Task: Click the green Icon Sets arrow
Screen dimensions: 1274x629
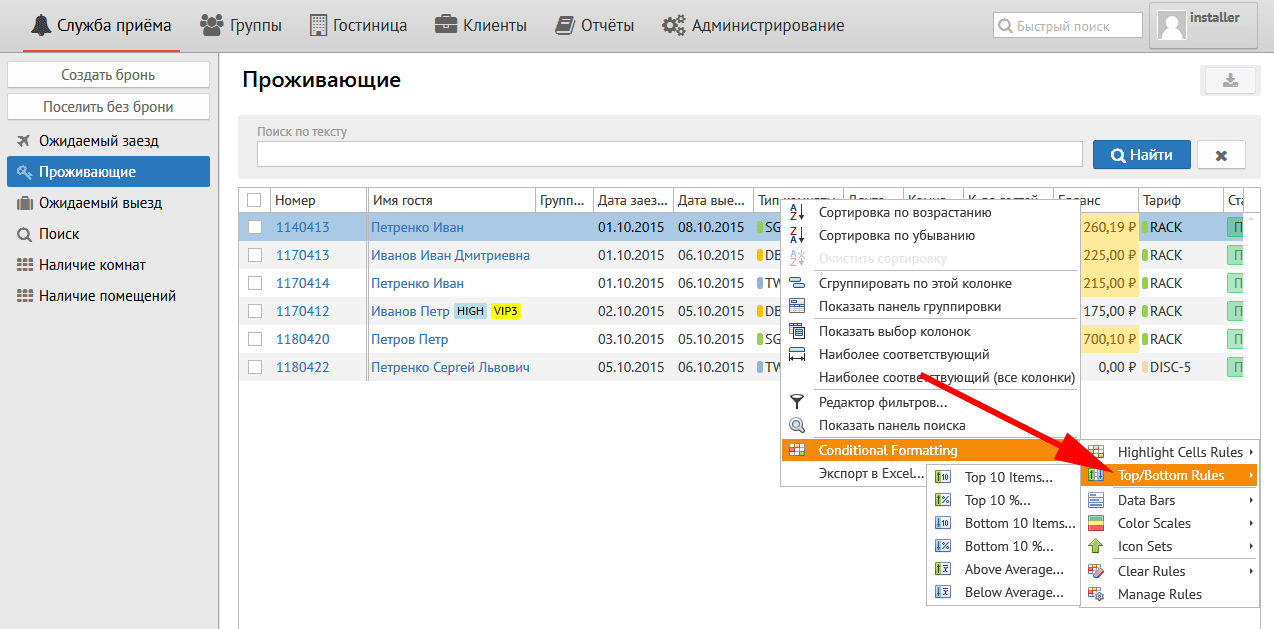Action: [1096, 546]
